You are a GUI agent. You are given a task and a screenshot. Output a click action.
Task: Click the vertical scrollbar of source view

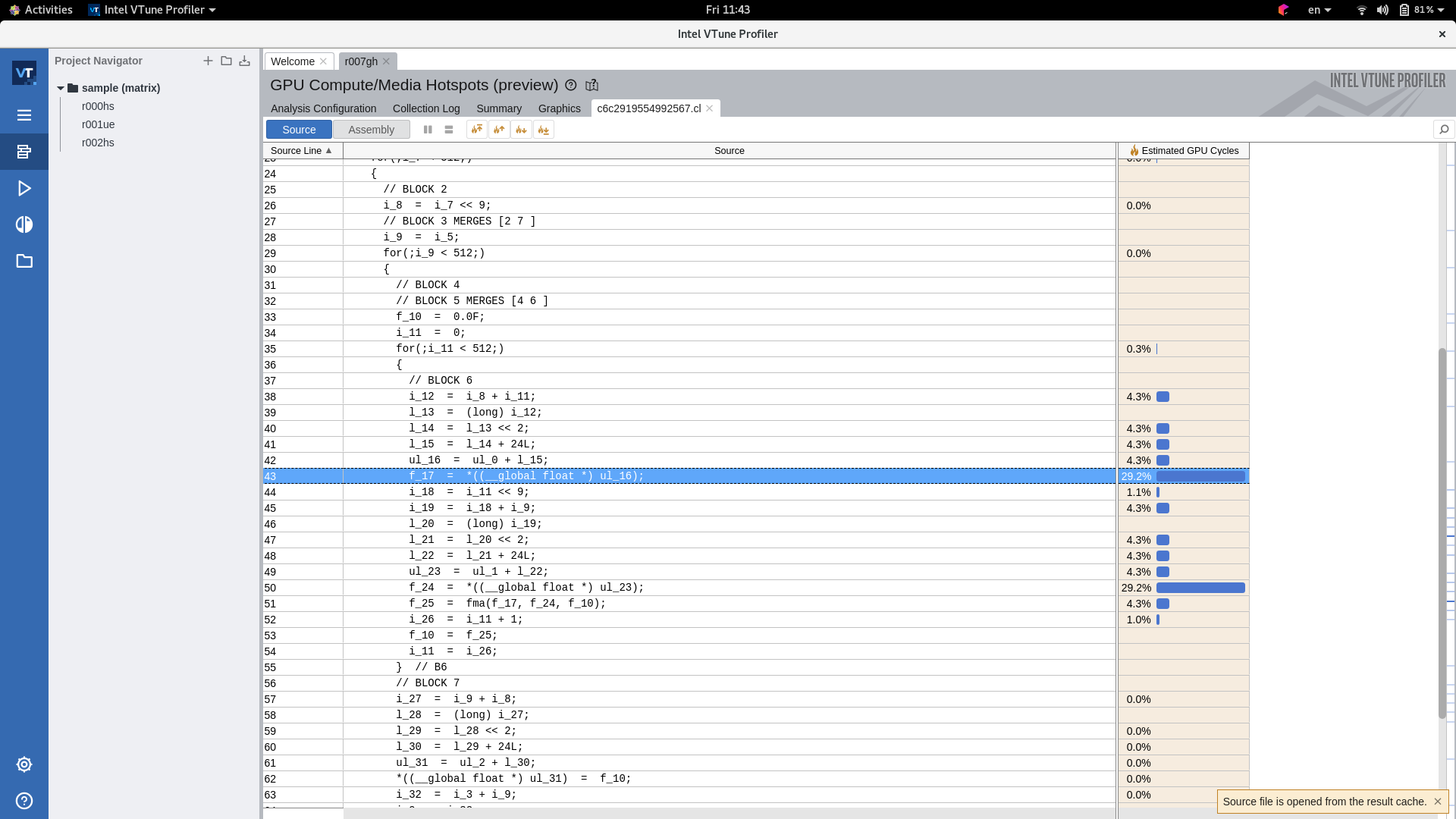coord(1442,531)
